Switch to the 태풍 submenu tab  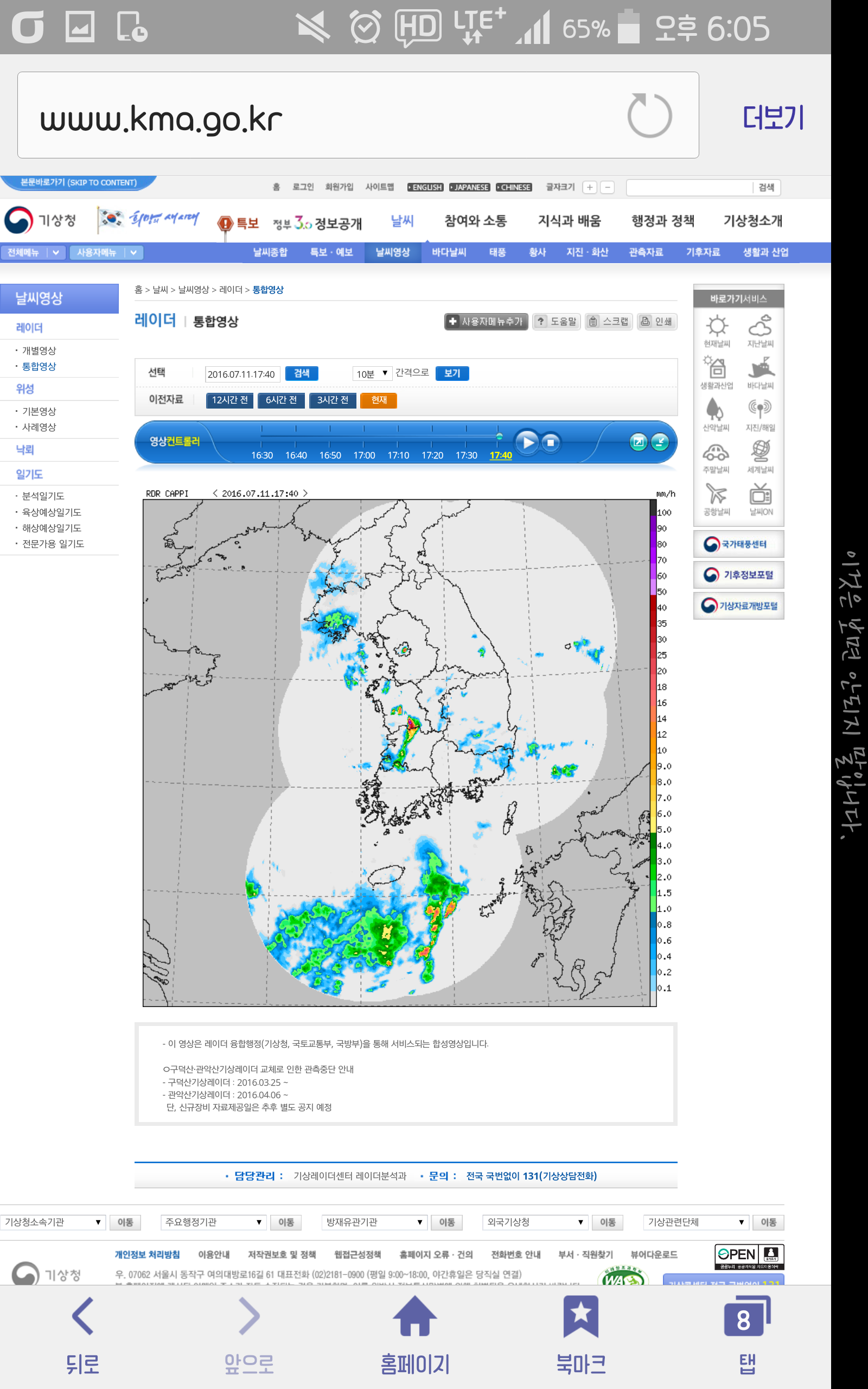point(497,252)
